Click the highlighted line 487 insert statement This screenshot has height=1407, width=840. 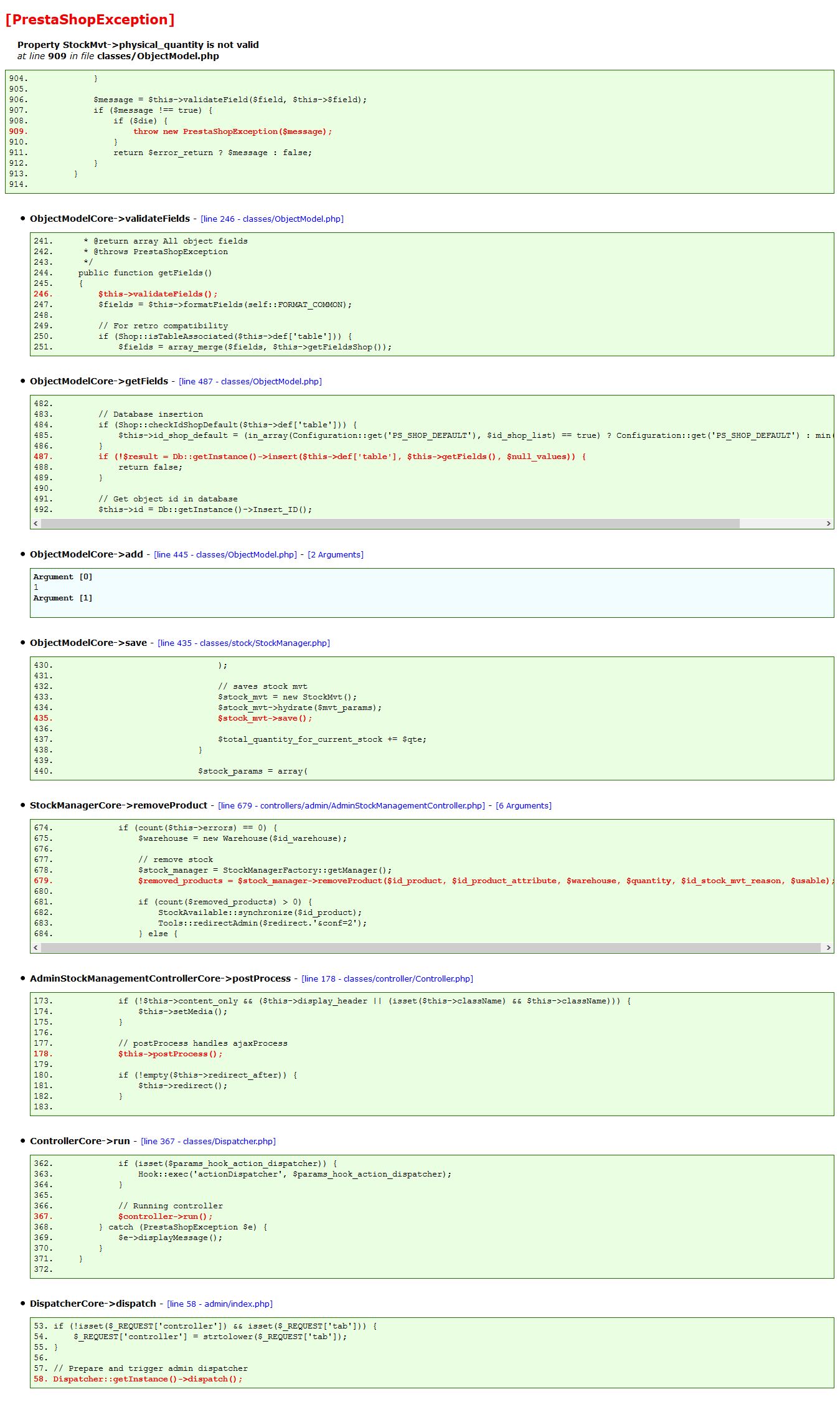(342, 457)
